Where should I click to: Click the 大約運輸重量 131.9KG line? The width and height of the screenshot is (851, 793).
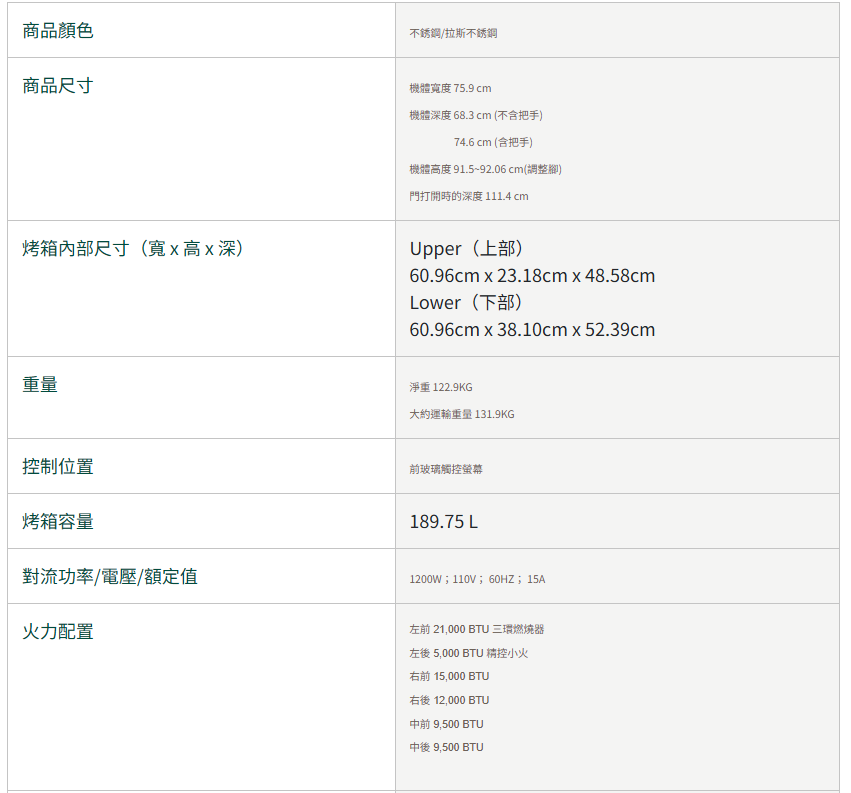click(462, 414)
